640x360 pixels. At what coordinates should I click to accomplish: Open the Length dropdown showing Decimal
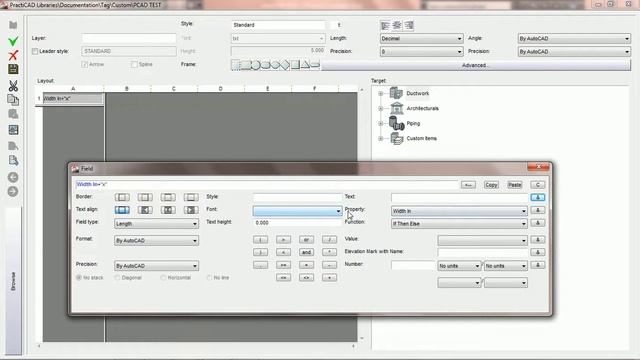click(x=421, y=38)
